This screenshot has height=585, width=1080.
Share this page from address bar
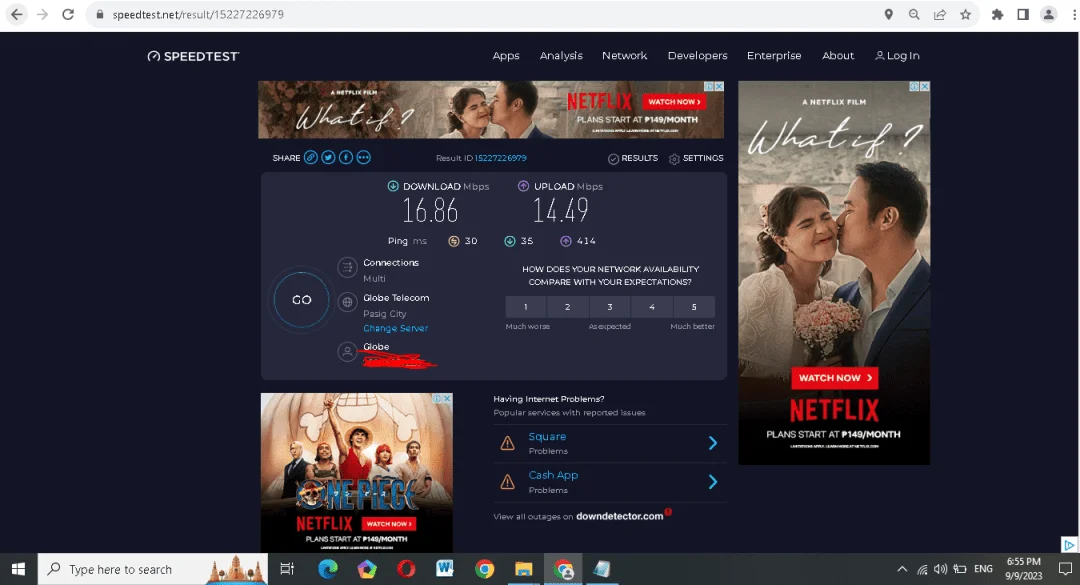(x=939, y=14)
